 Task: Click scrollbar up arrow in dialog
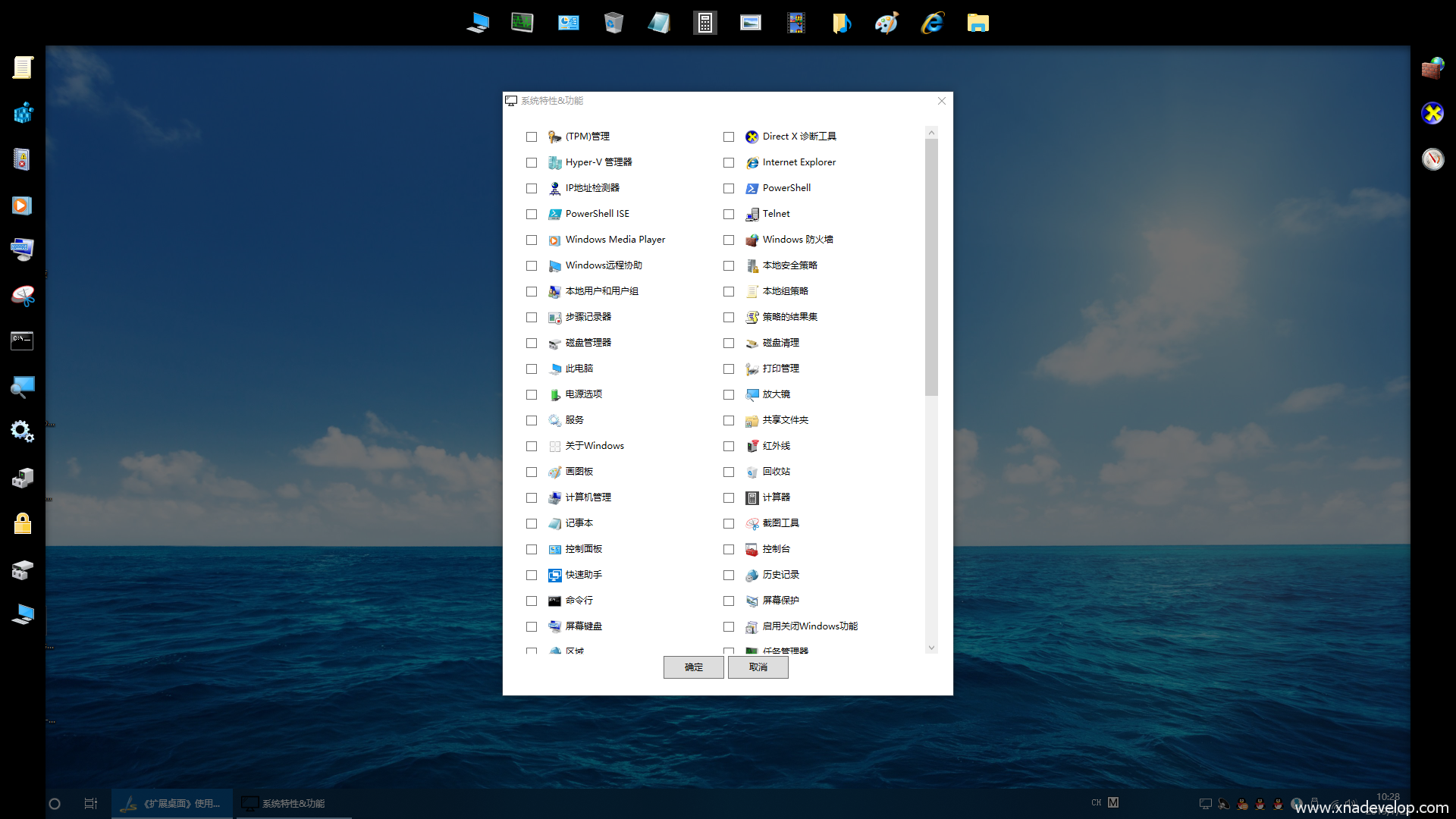click(932, 133)
